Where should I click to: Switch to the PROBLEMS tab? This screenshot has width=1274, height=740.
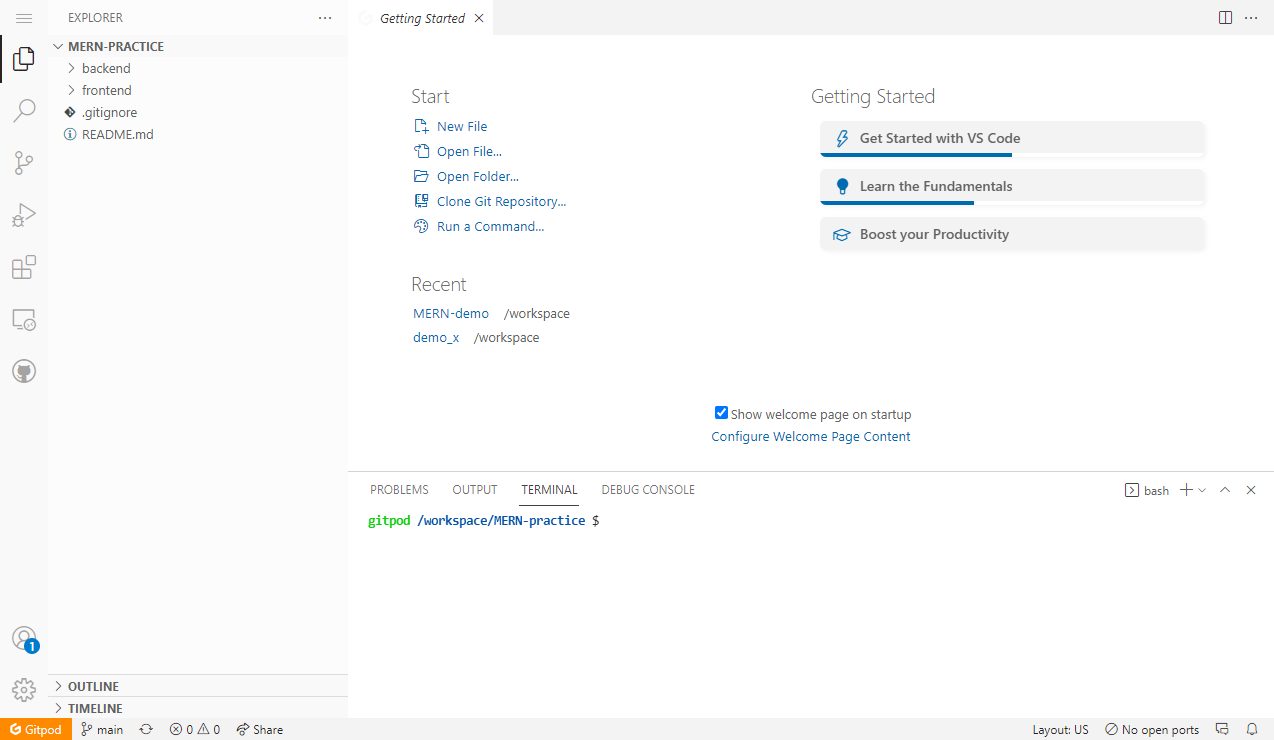pyautogui.click(x=399, y=490)
